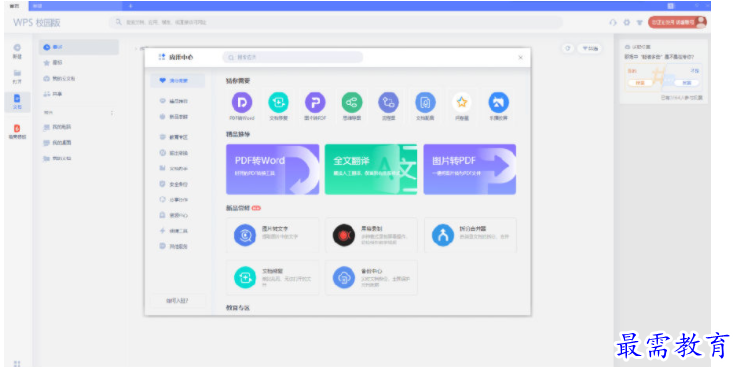The height and width of the screenshot is (377, 738).
Task: Click the red template icon in left rail
Action: pyautogui.click(x=17, y=131)
